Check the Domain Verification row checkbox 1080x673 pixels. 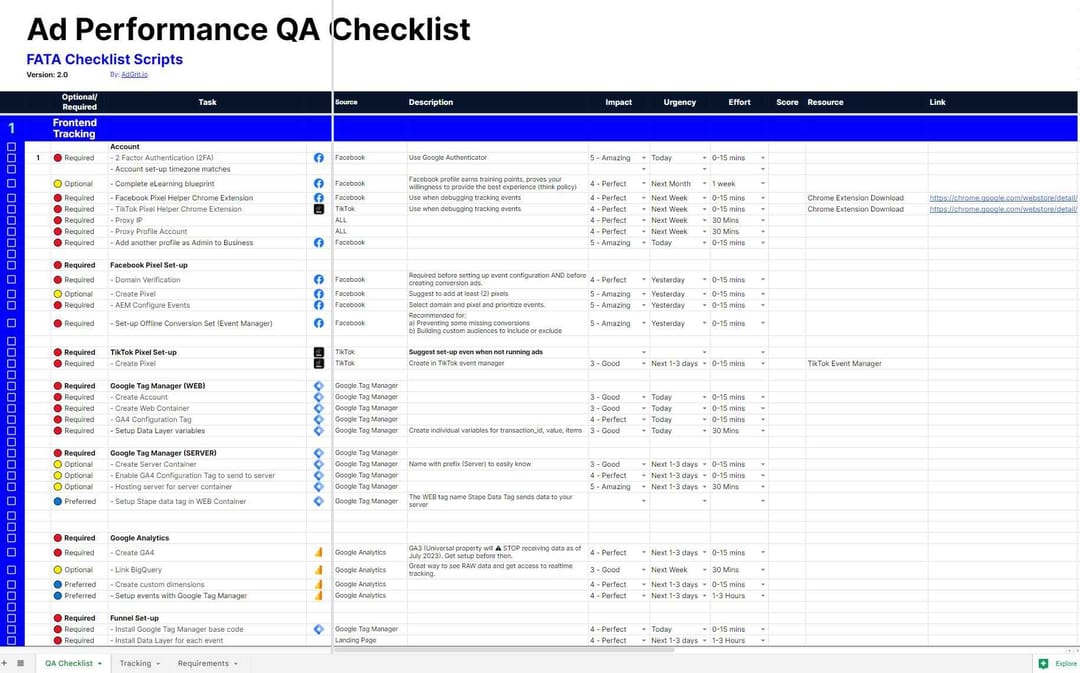(x=11, y=280)
